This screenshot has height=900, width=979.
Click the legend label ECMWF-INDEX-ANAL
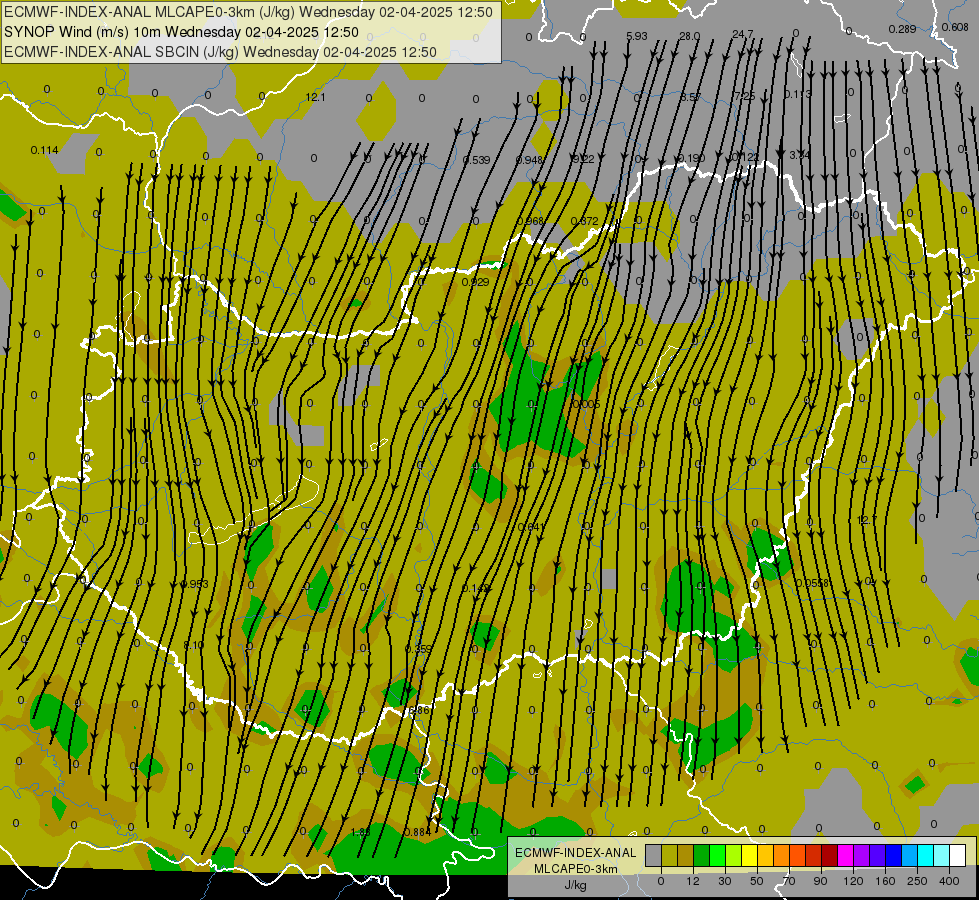pos(575,853)
